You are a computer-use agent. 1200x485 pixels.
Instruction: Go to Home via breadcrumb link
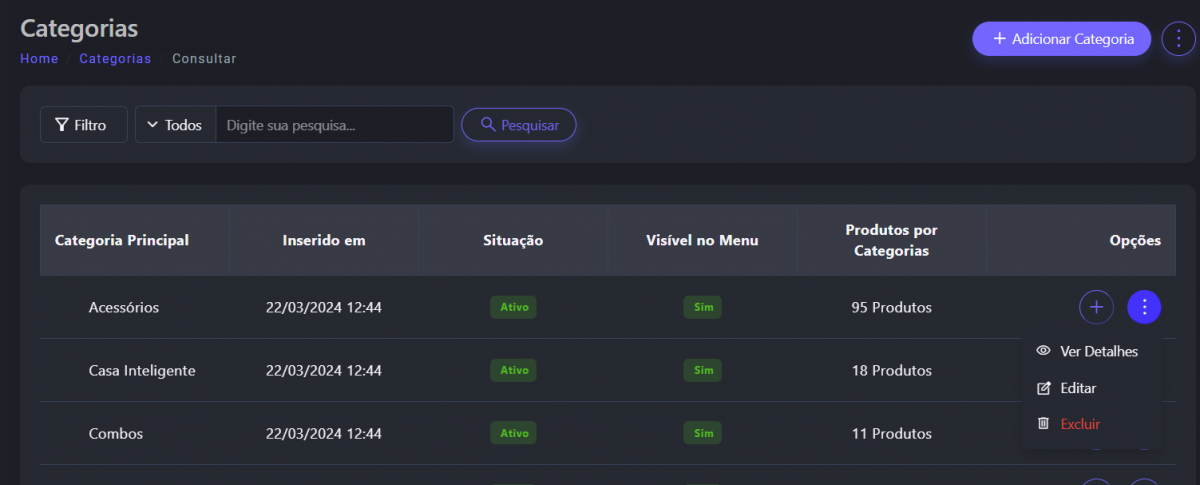click(x=39, y=59)
